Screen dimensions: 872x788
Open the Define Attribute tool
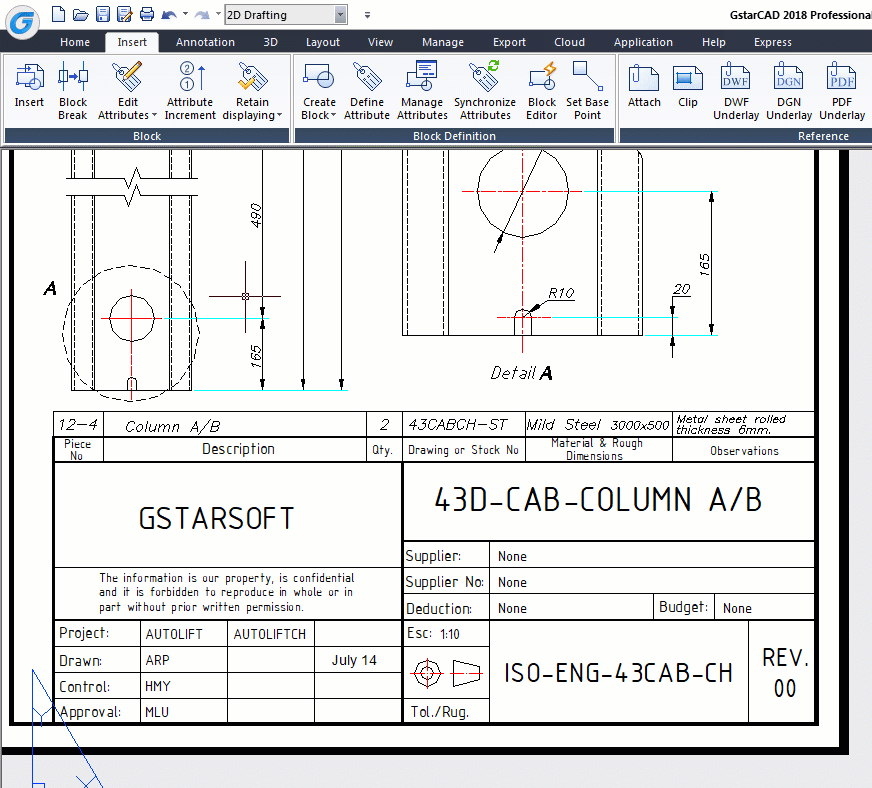click(x=367, y=78)
